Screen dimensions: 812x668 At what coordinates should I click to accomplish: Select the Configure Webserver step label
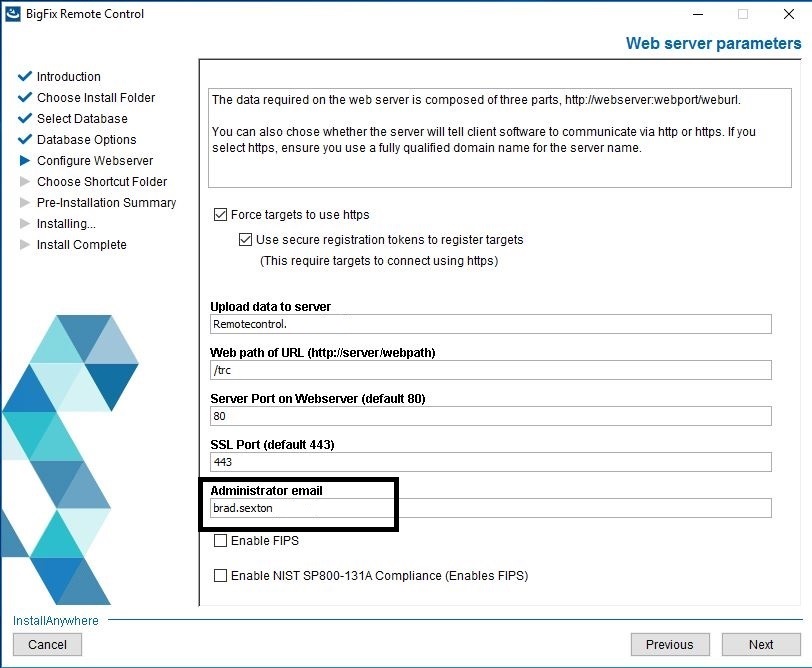[95, 161]
